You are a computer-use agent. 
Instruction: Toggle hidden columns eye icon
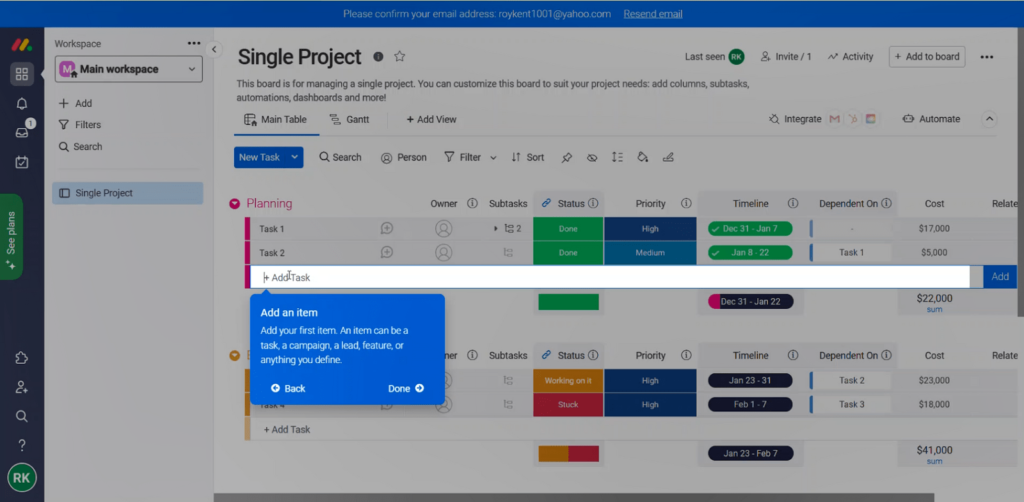pos(592,157)
